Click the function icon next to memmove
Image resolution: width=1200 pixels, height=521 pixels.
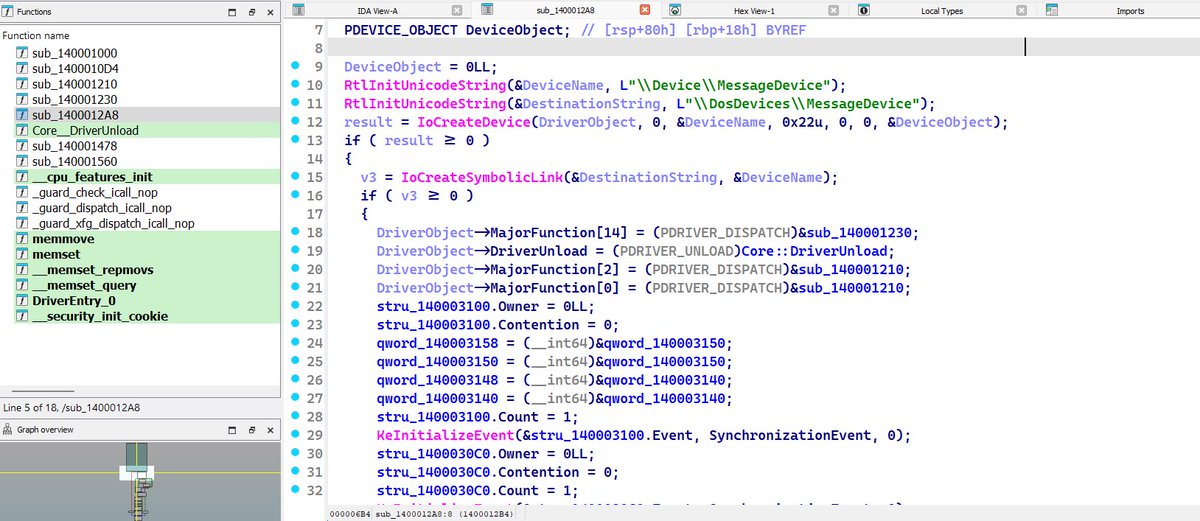(x=22, y=239)
